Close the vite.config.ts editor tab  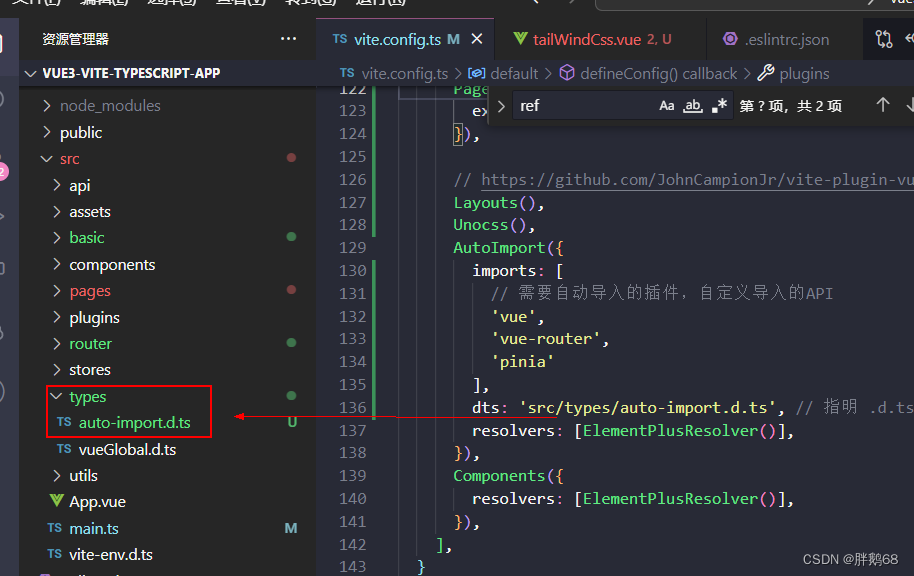(477, 38)
